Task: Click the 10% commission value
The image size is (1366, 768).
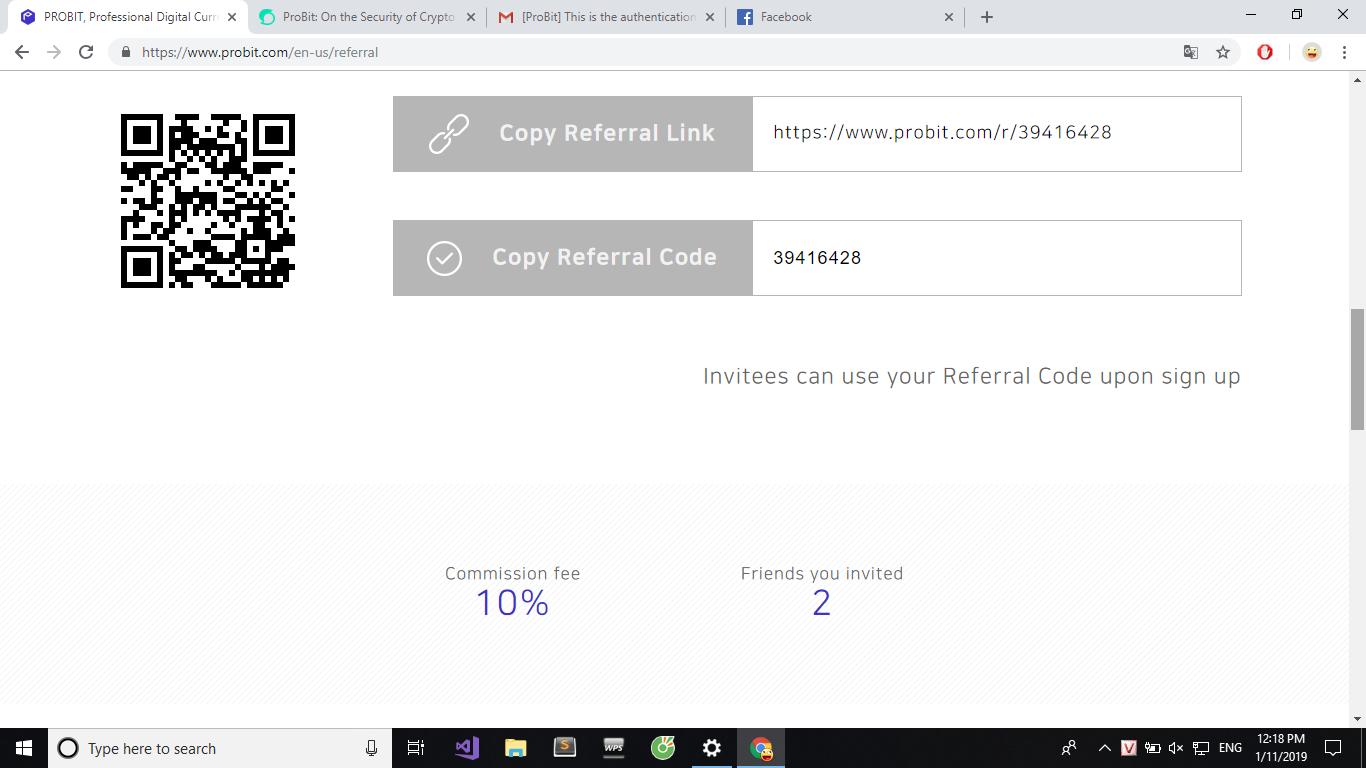Action: click(x=512, y=603)
